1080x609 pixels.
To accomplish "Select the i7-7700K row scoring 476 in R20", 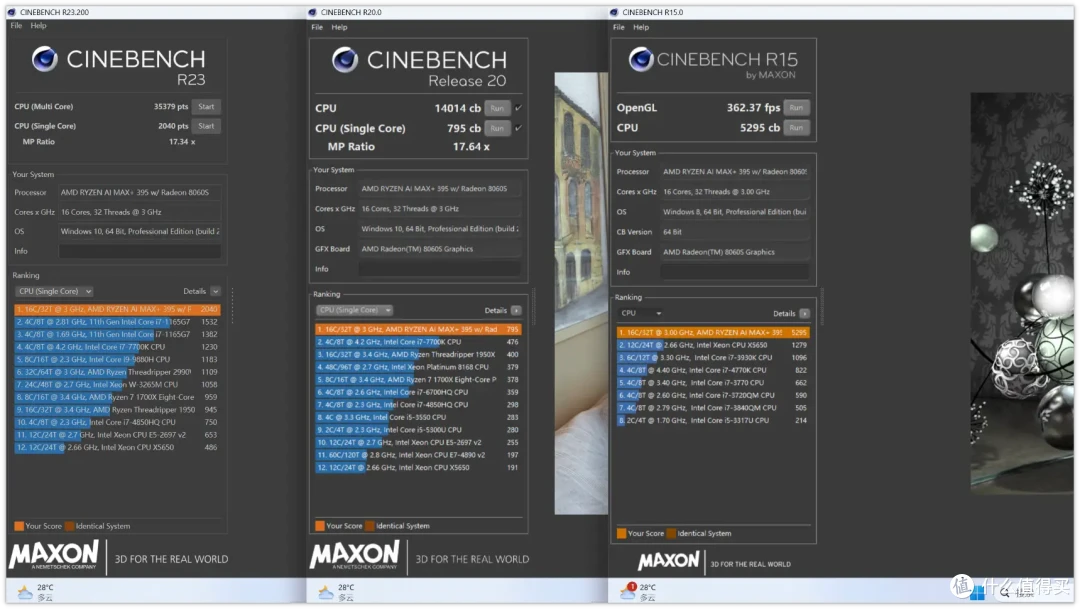I will (418, 342).
